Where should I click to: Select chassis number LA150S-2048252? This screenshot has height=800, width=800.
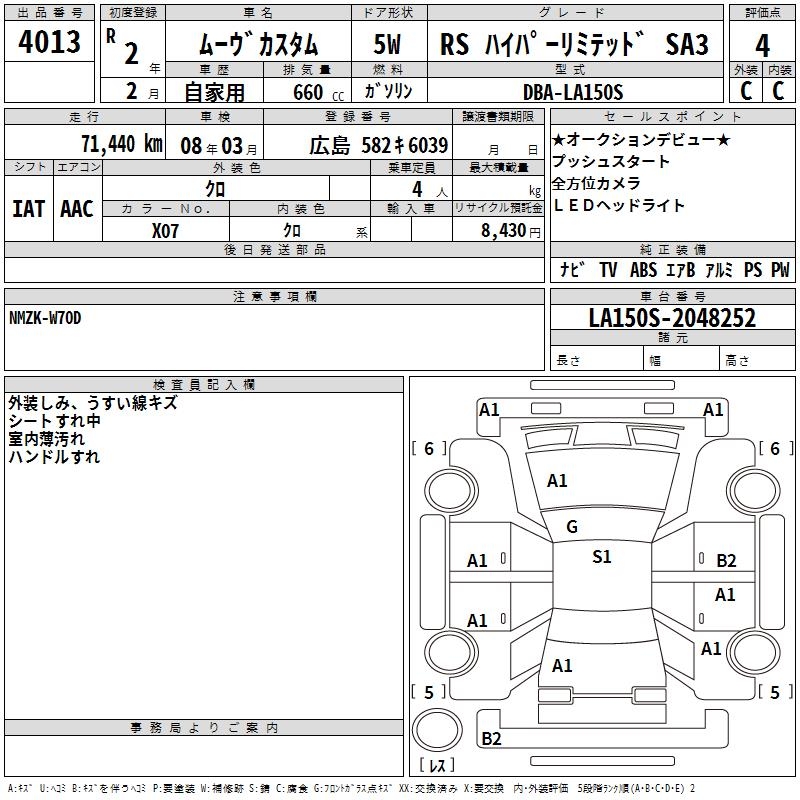(672, 317)
